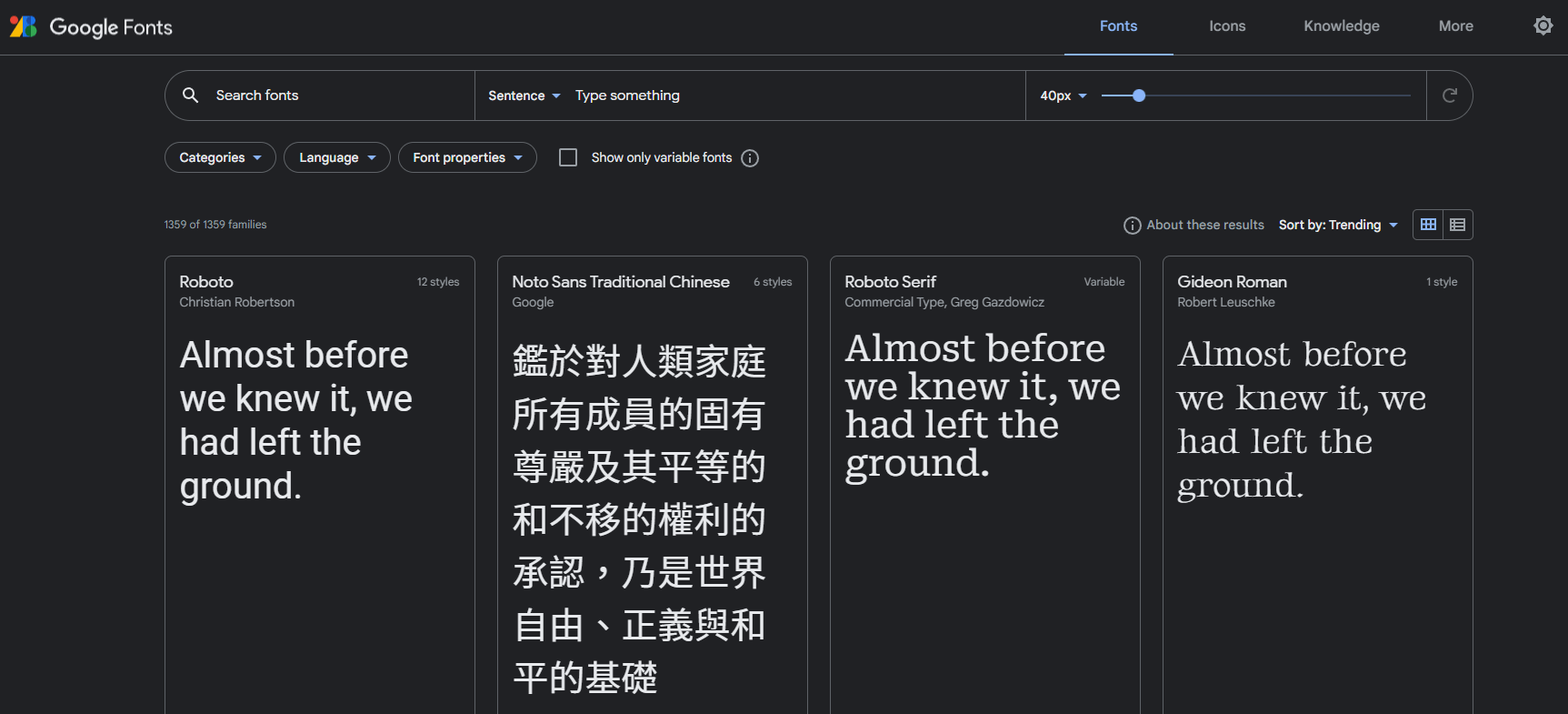Open the Knowledge tab
Image resolution: width=1568 pixels, height=714 pixels.
(x=1341, y=26)
